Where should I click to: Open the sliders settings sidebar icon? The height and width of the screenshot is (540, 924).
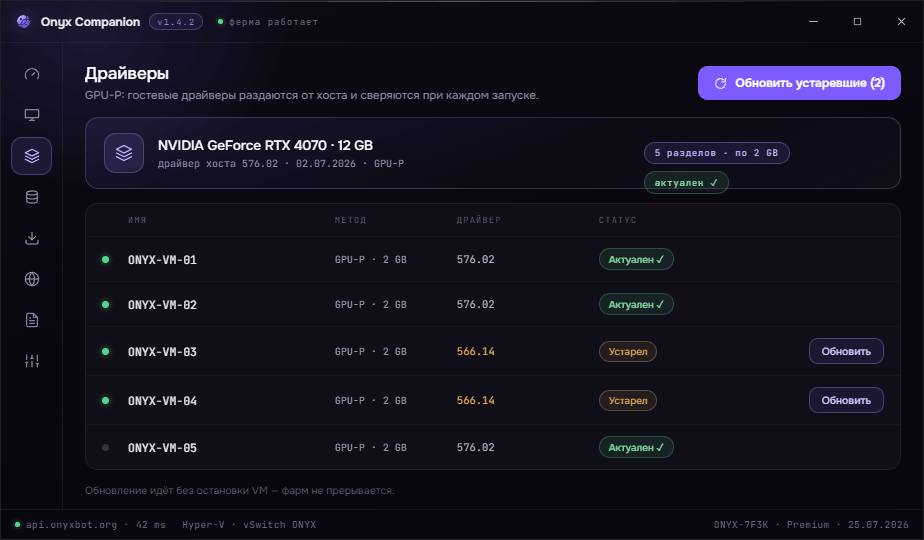click(32, 361)
